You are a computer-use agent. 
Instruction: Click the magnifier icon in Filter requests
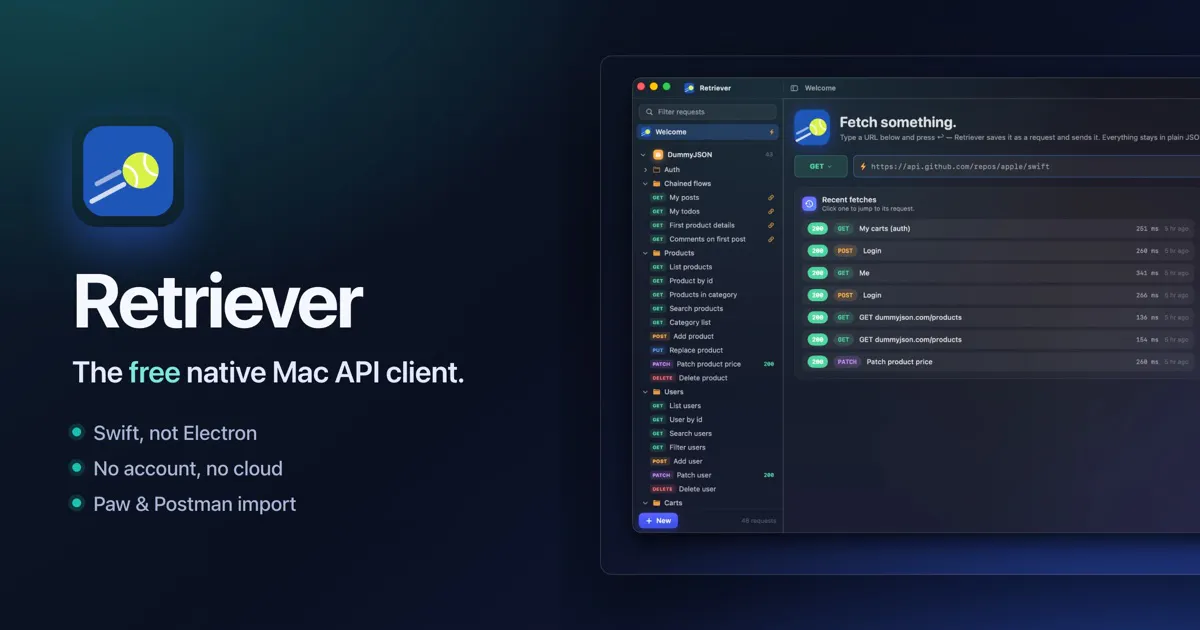(650, 112)
